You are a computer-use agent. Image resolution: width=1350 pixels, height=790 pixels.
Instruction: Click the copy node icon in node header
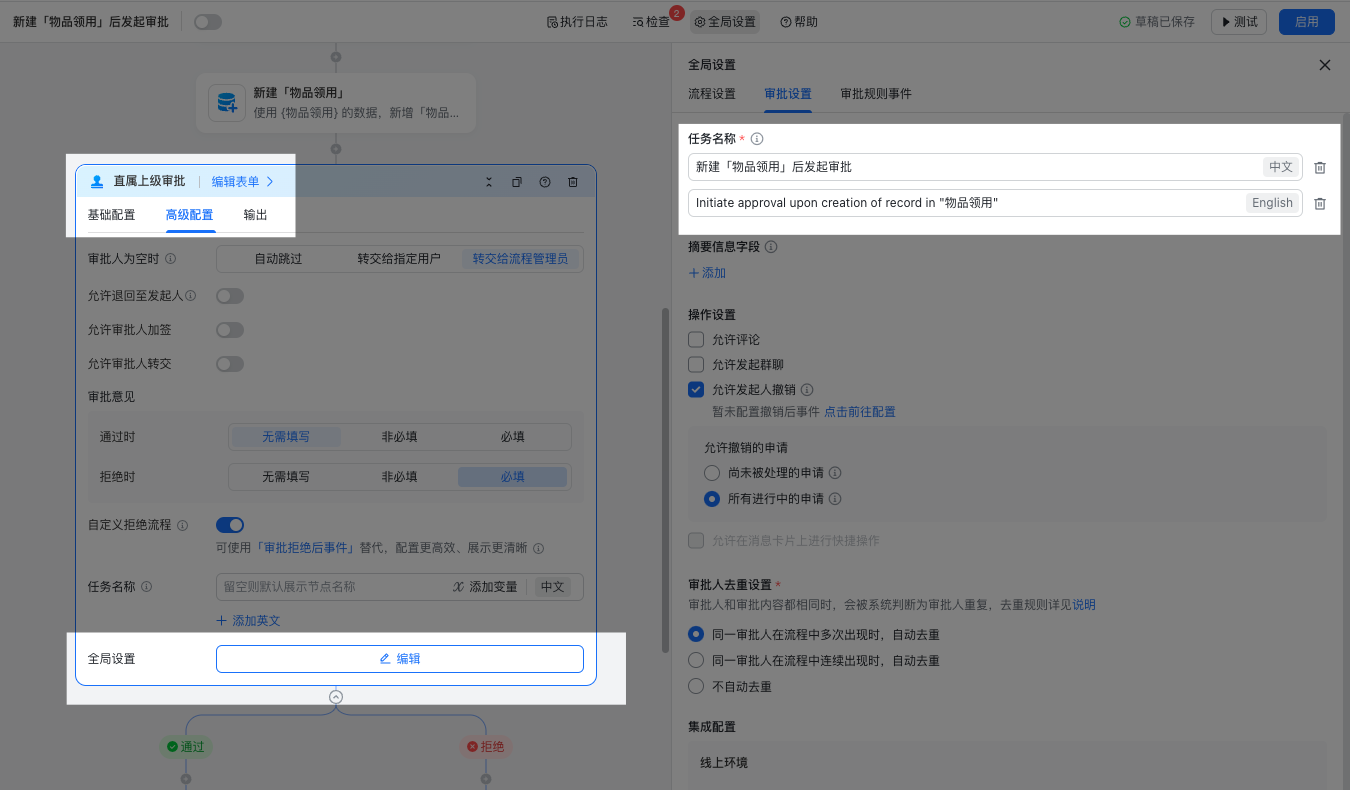coord(517,182)
